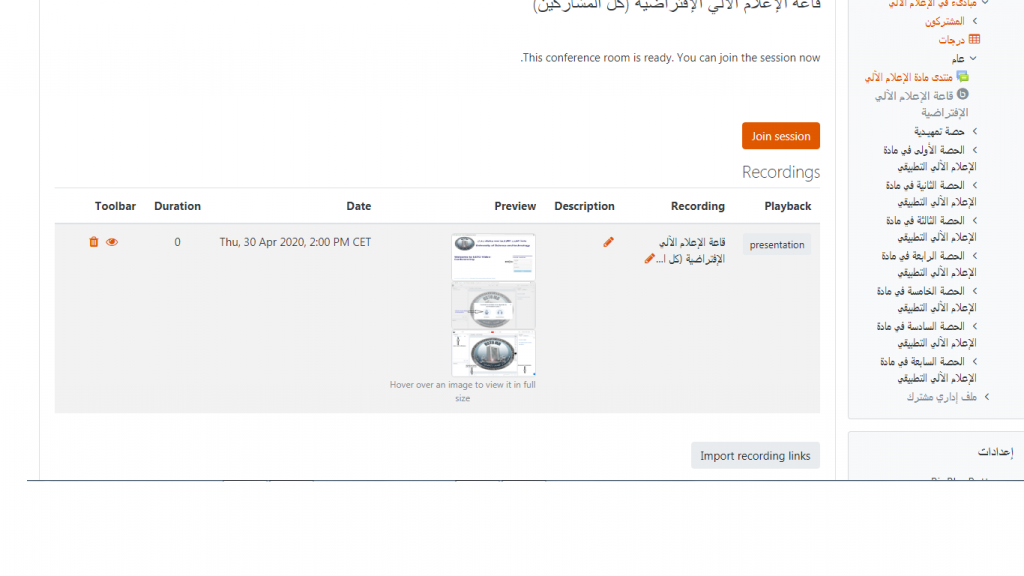Screen dimensions: 1024x576
Task: Edit the recording name with the pencil icon
Action: pos(649,259)
